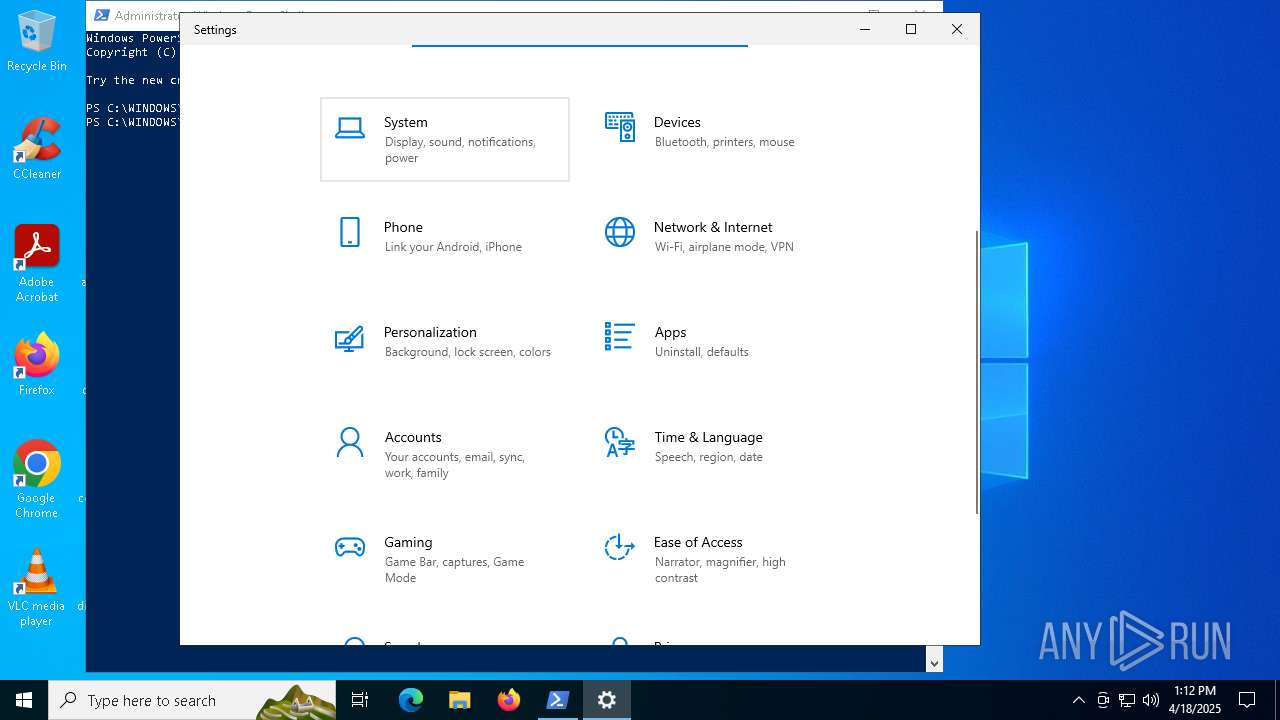This screenshot has width=1280, height=720.
Task: Open the Windows Start menu
Action: (x=24, y=700)
